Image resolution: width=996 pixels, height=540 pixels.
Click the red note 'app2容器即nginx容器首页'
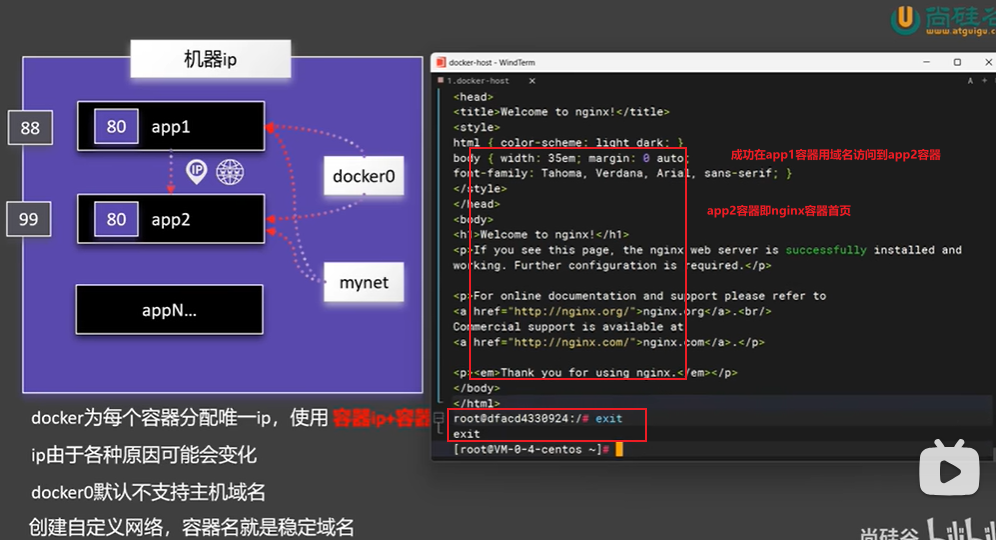click(779, 210)
